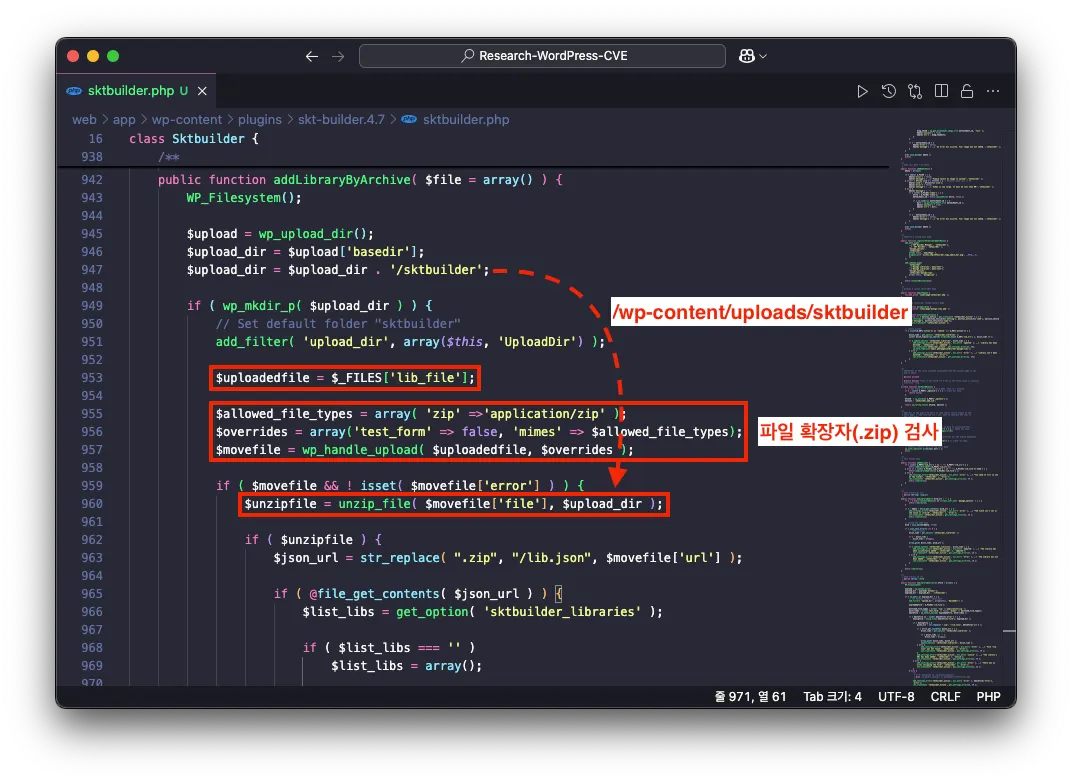Run the PHP file with play icon
This screenshot has height=782, width=1072.
(862, 91)
